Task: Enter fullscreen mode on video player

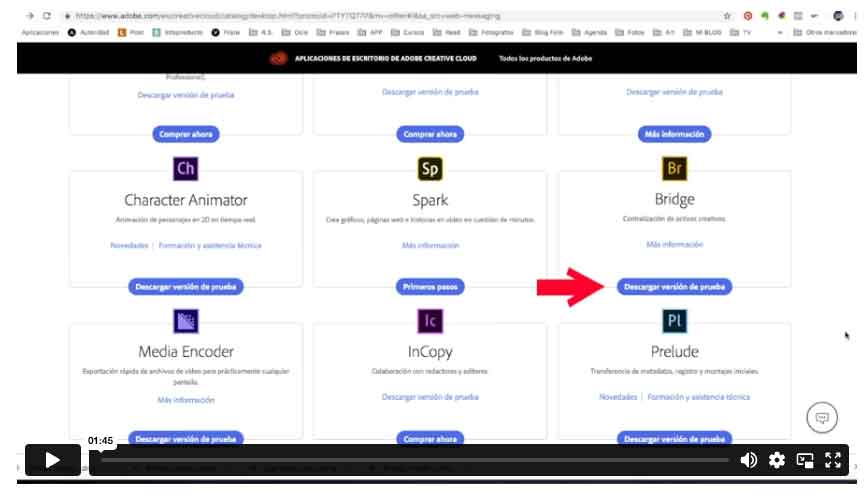Action: [x=832, y=460]
